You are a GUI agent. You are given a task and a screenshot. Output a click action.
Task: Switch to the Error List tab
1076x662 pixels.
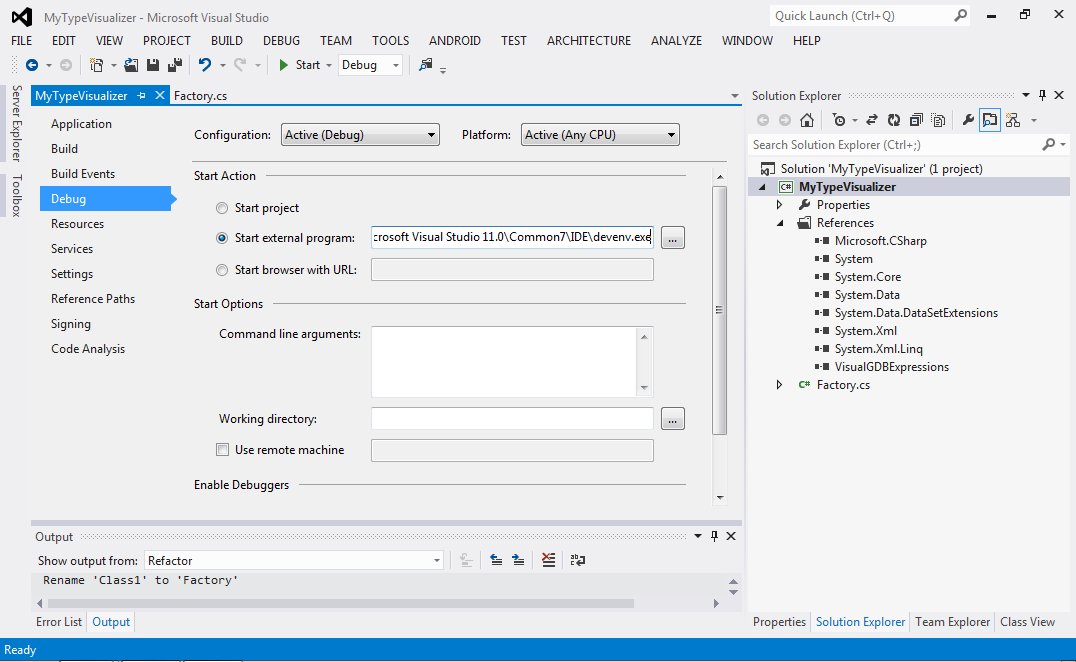pyautogui.click(x=58, y=622)
